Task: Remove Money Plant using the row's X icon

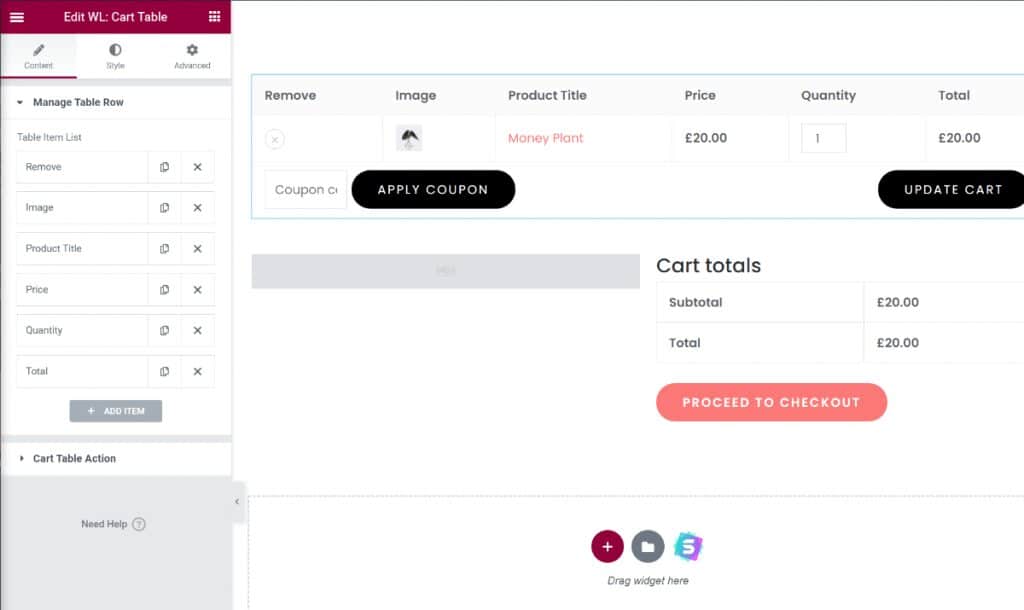Action: click(274, 139)
